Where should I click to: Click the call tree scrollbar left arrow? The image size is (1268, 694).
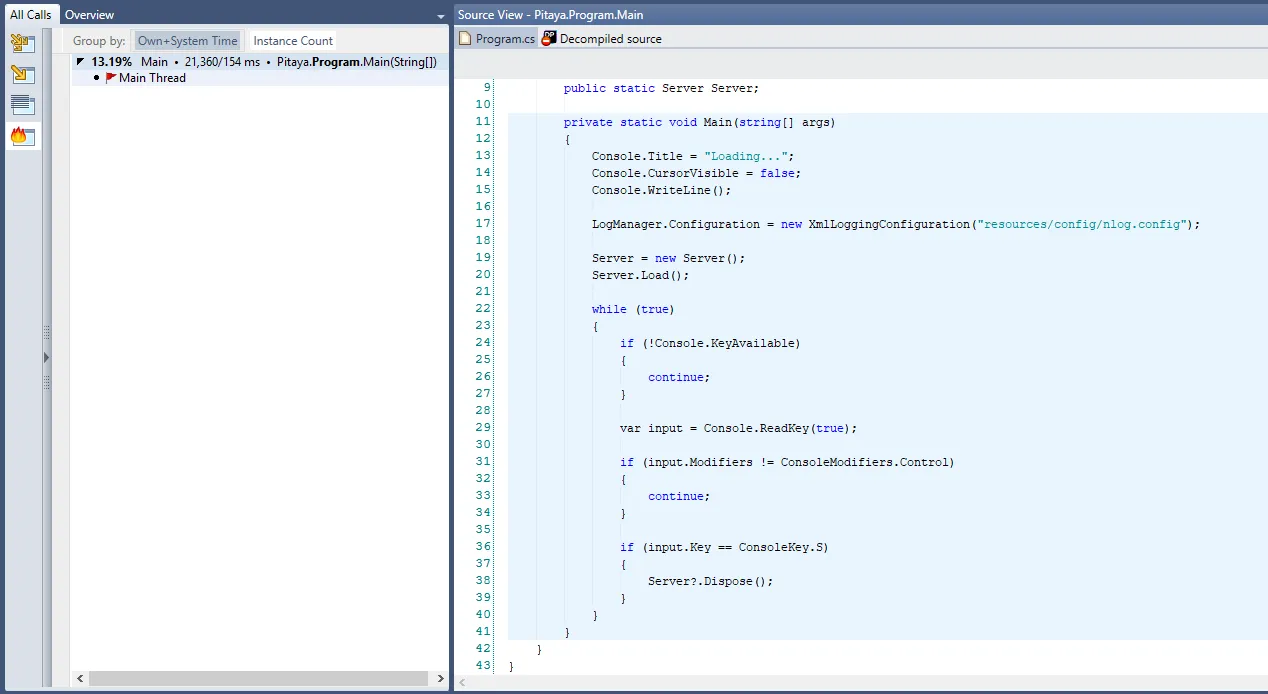[x=81, y=679]
